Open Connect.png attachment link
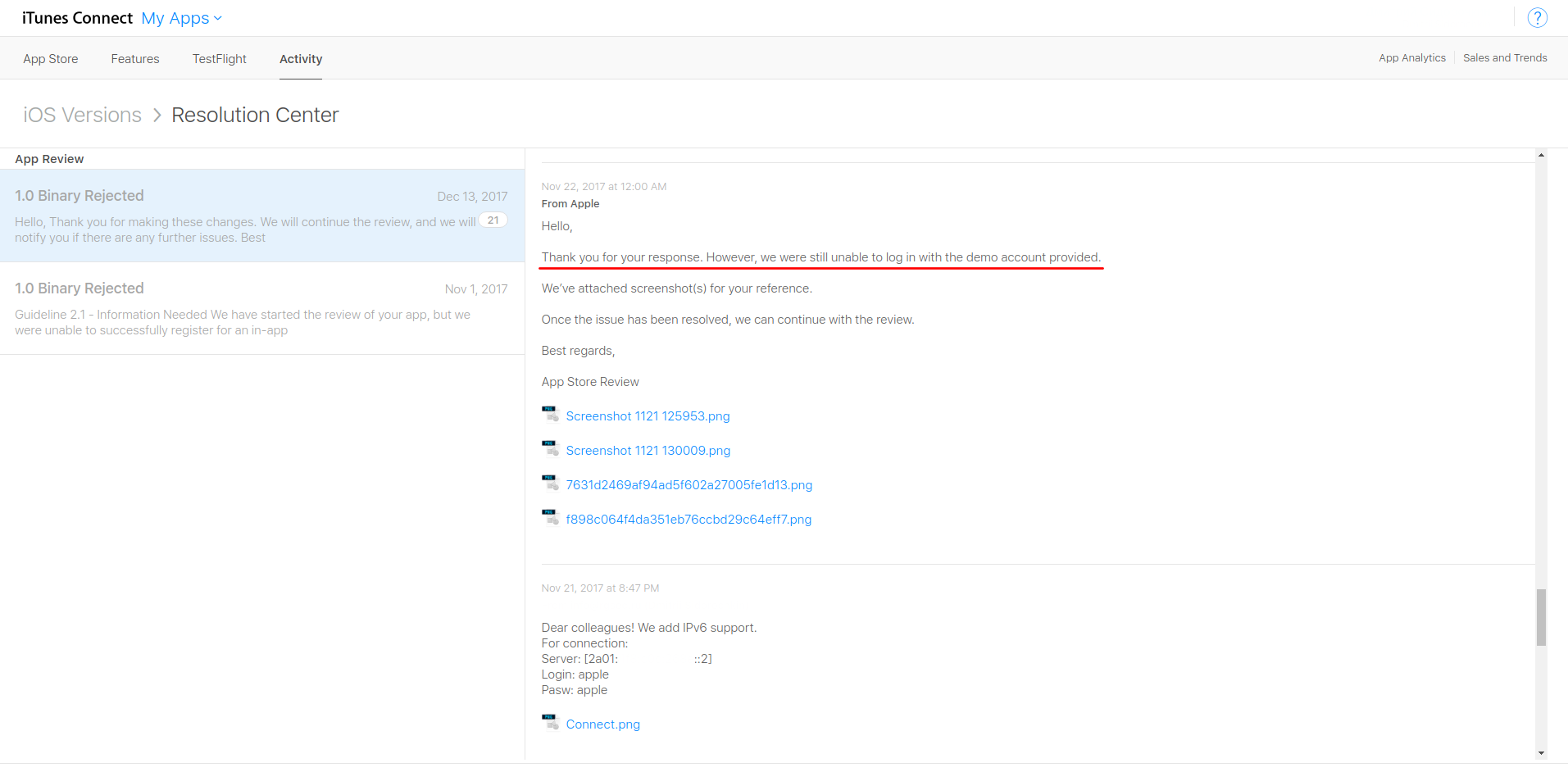The height and width of the screenshot is (772, 1568). 602,724
